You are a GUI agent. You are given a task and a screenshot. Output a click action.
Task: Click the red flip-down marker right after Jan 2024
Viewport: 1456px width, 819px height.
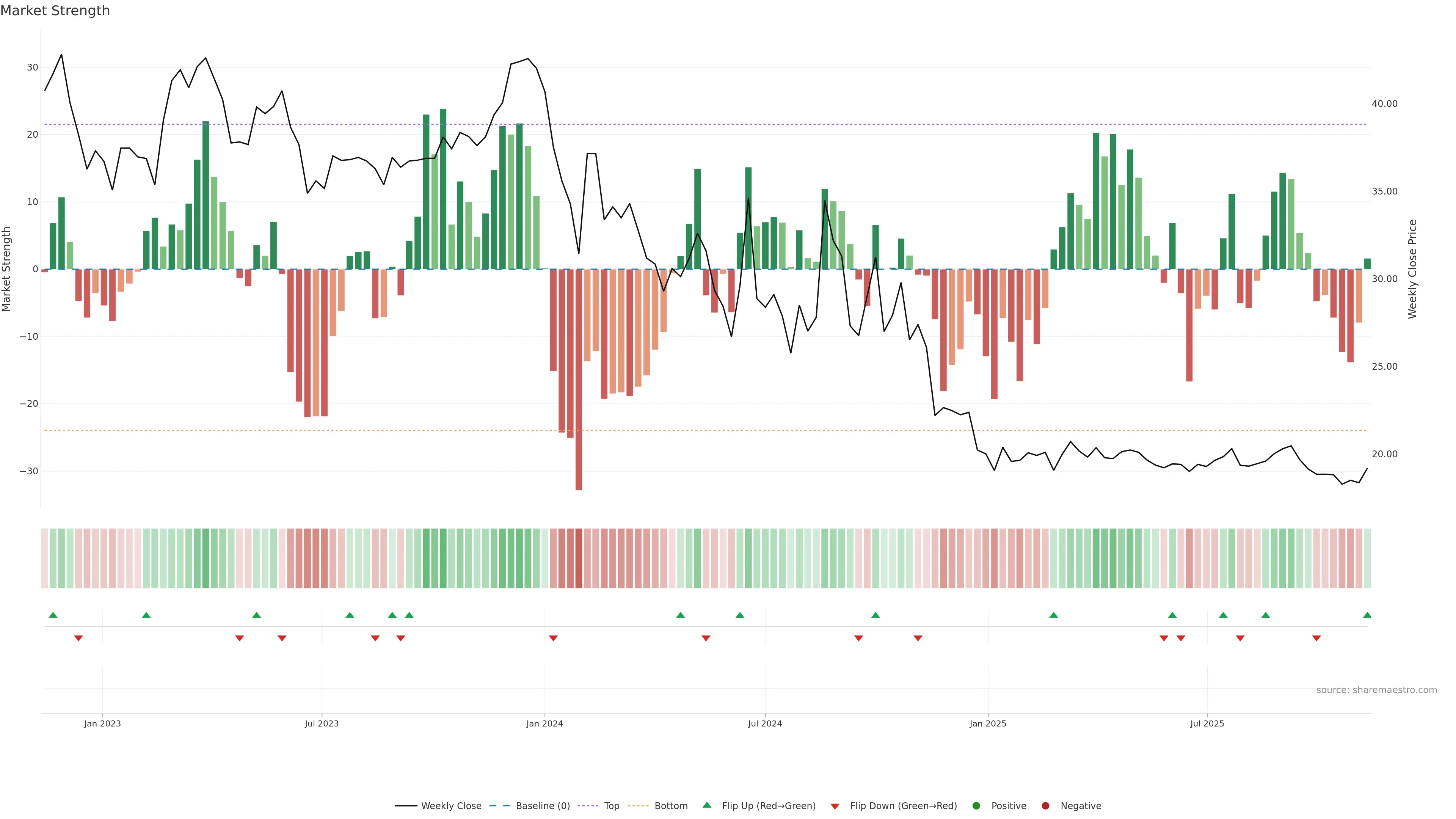553,638
